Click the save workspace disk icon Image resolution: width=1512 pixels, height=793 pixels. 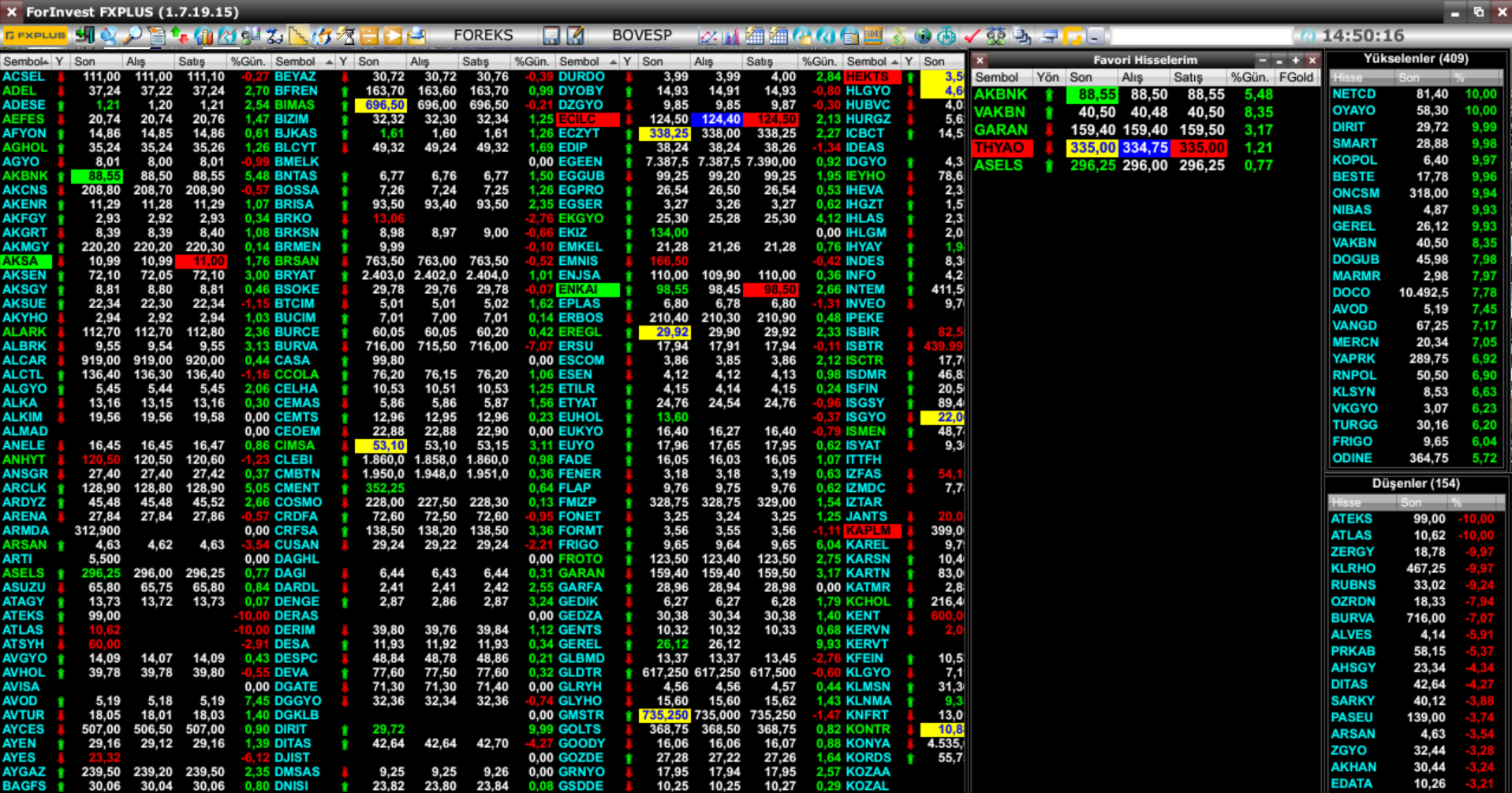point(552,35)
